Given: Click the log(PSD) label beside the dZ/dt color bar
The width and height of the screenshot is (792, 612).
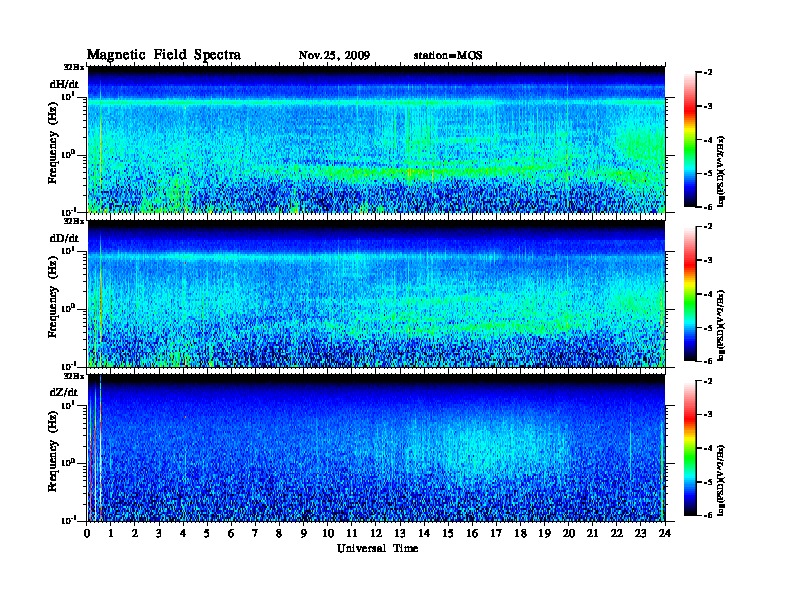Looking at the screenshot, I should pos(721,480).
